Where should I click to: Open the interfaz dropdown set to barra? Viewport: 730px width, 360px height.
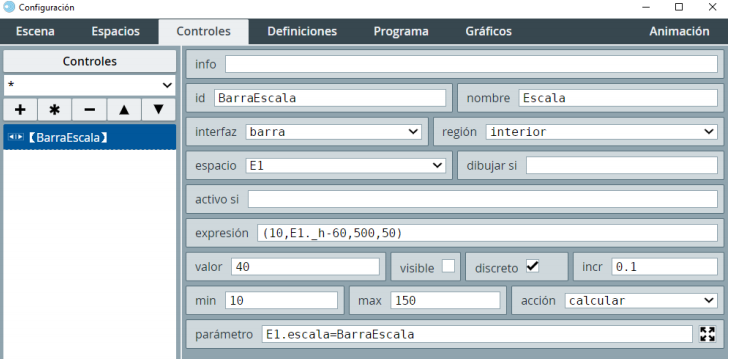333,132
